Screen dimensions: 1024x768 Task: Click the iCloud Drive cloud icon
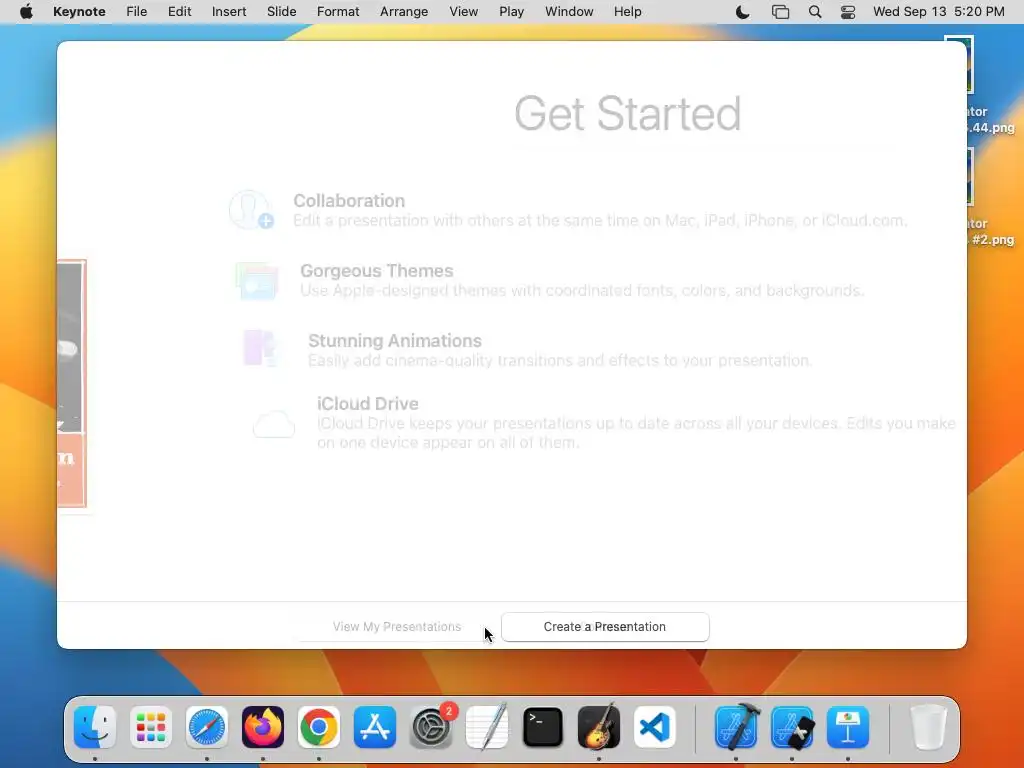click(274, 424)
